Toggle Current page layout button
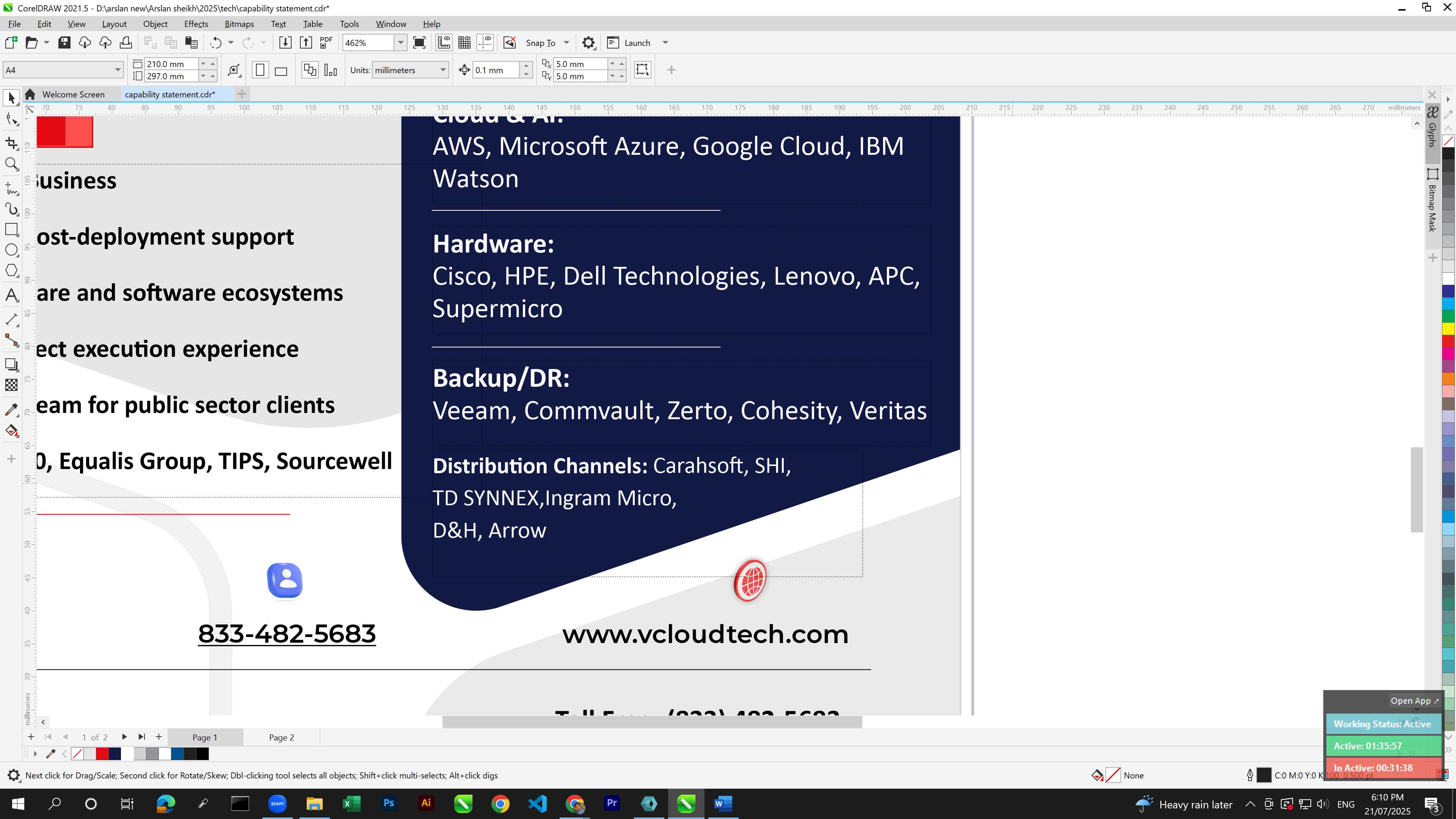This screenshot has height=819, width=1456. pos(331,70)
